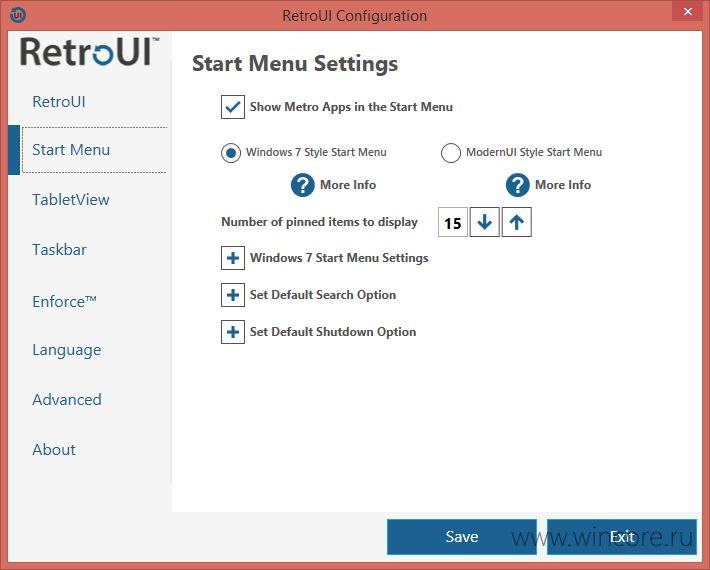Select Windows 7 Style Start Menu radio
This screenshot has width=710, height=570.
pyautogui.click(x=231, y=153)
